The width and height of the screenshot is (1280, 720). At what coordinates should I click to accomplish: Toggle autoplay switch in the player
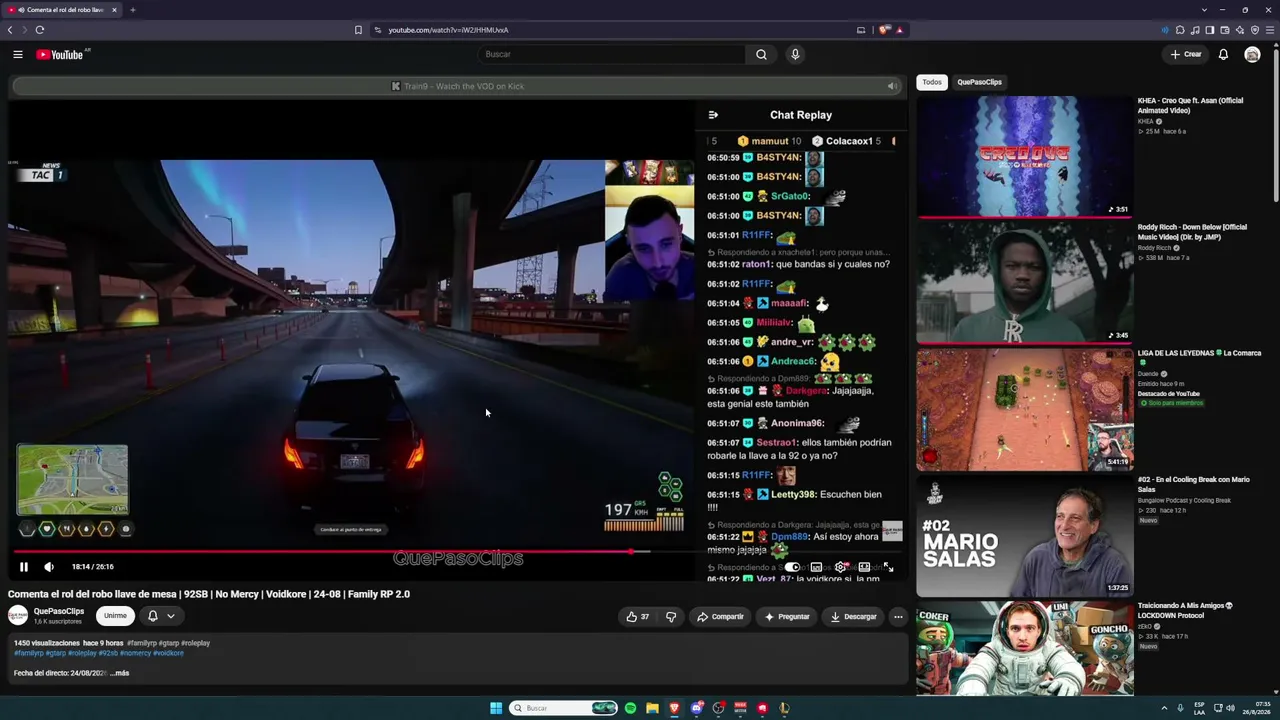[x=792, y=567]
